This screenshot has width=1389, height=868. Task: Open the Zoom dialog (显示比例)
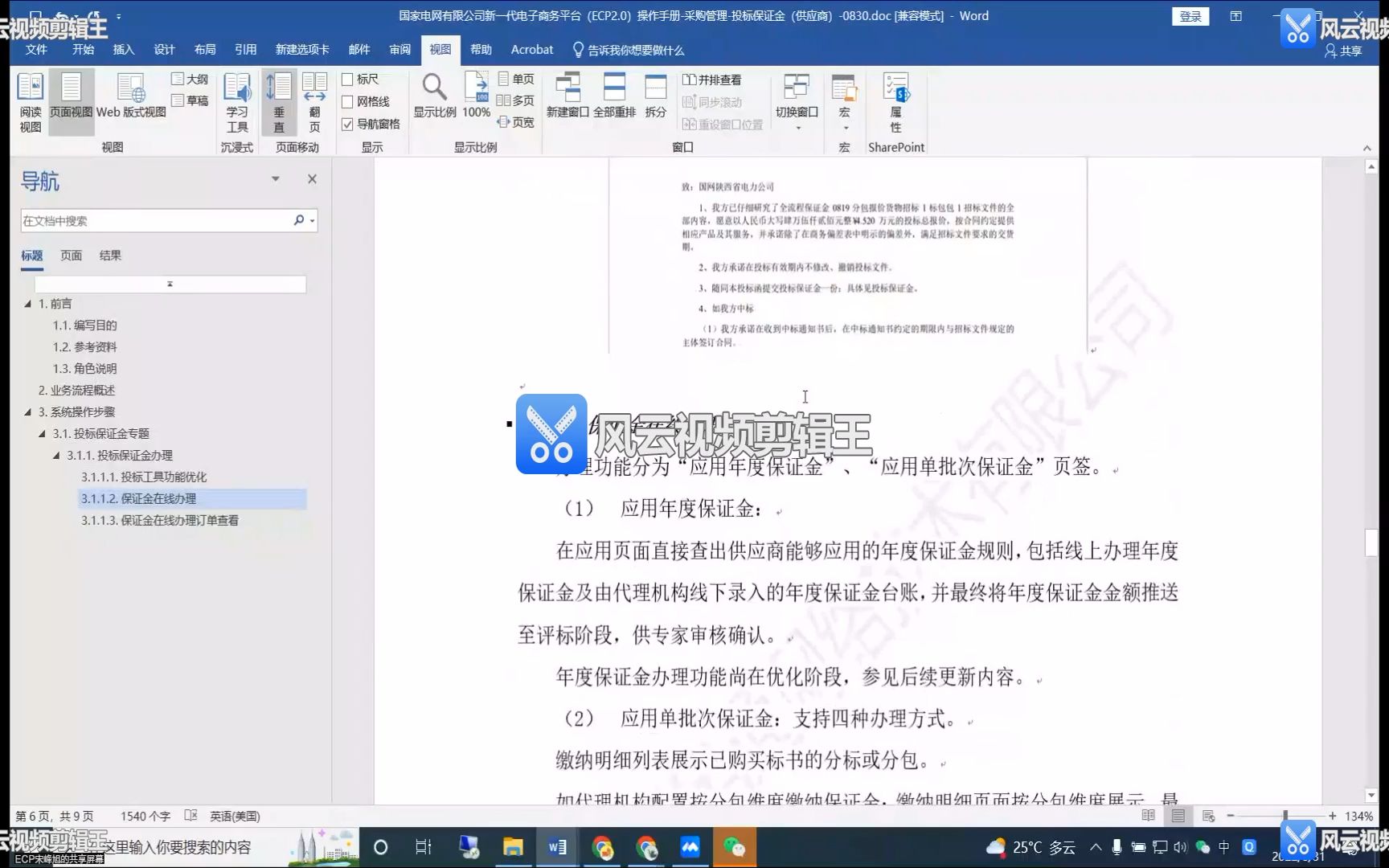click(x=435, y=96)
